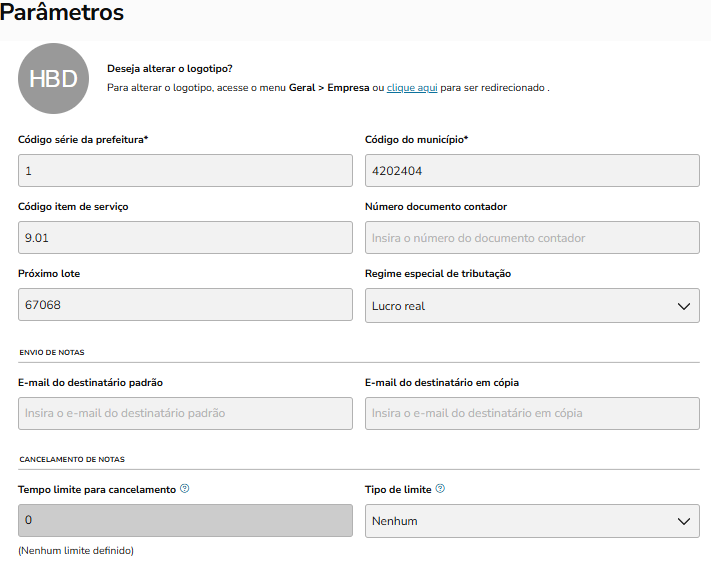Select the Código item de serviço input
Screen dimensions: 711x562
(x=185, y=238)
